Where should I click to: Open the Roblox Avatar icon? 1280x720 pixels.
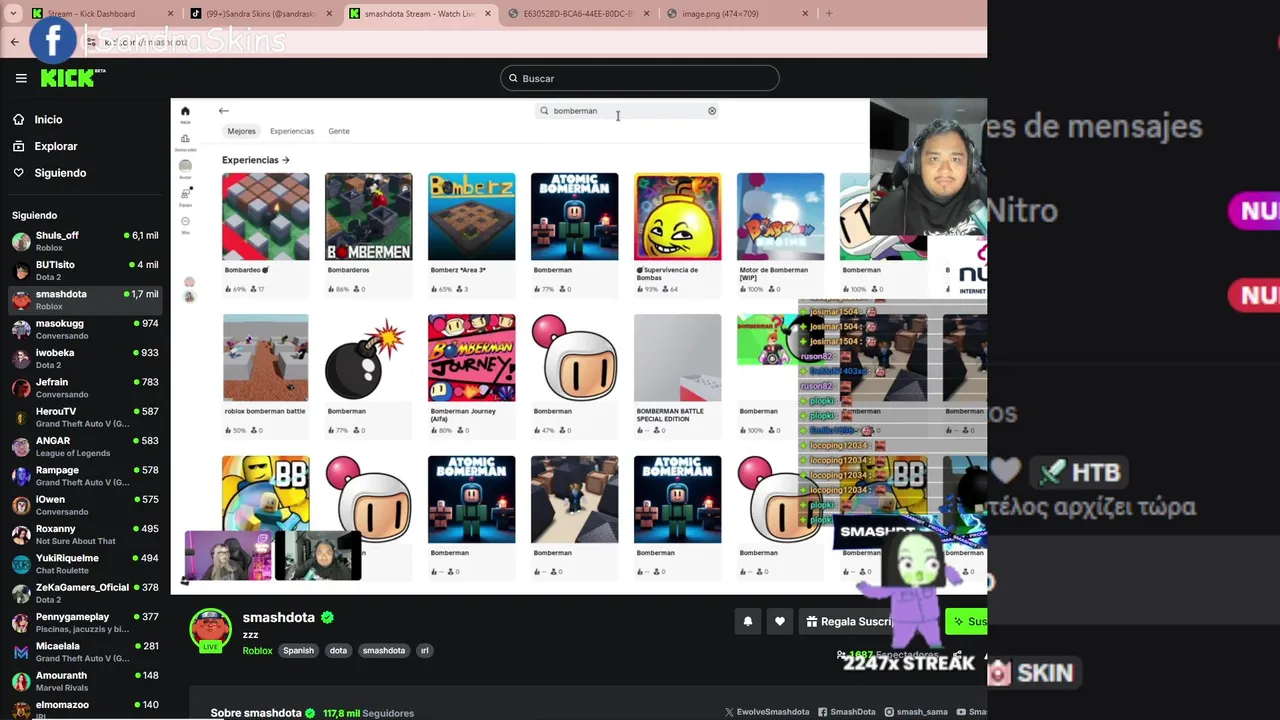coord(185,165)
